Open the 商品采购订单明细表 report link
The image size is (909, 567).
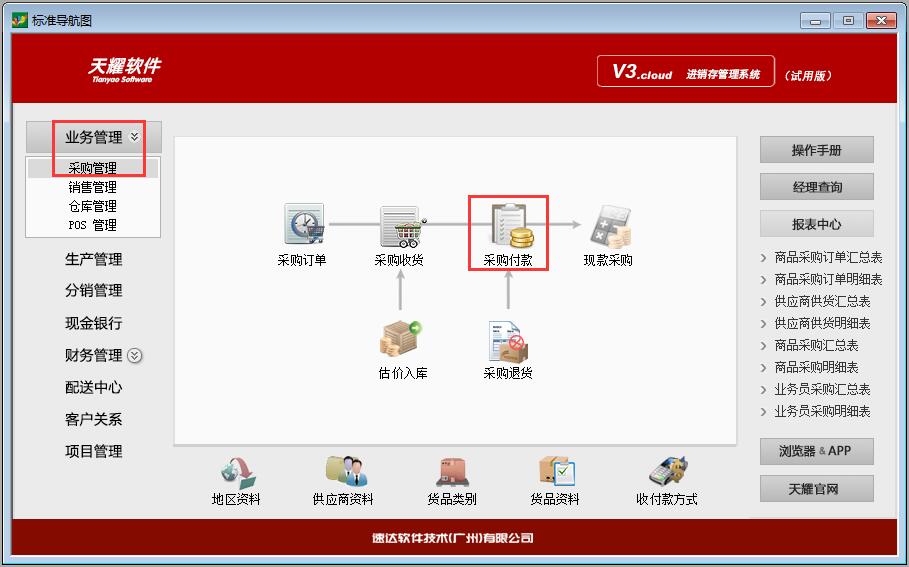coord(828,279)
